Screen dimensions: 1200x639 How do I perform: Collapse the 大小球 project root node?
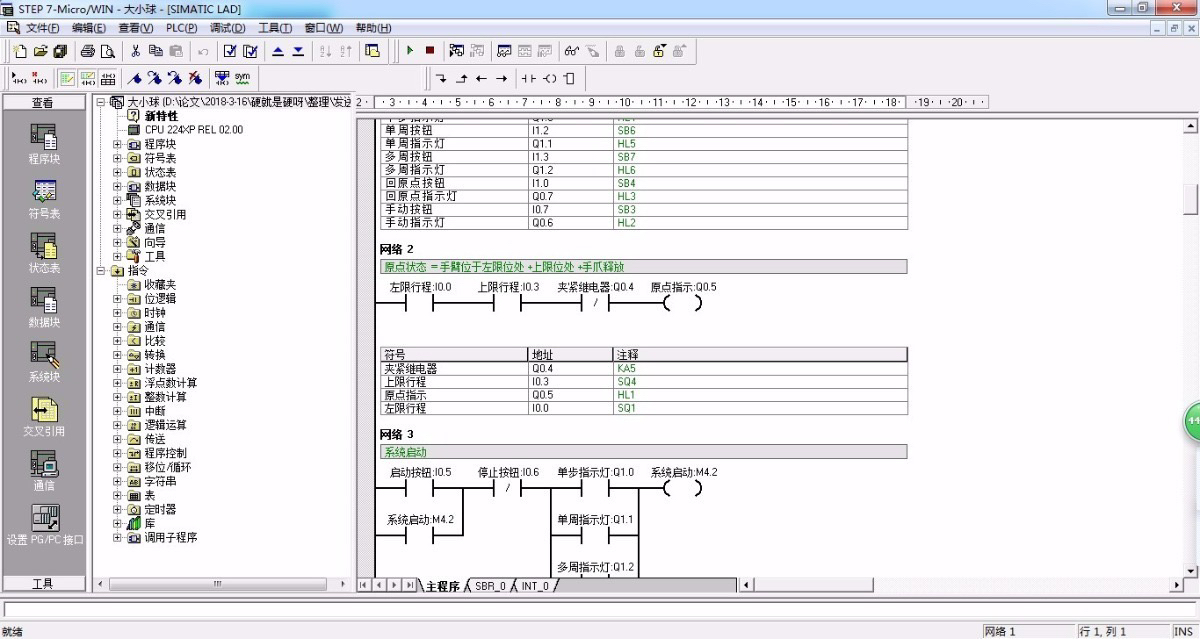[x=101, y=102]
